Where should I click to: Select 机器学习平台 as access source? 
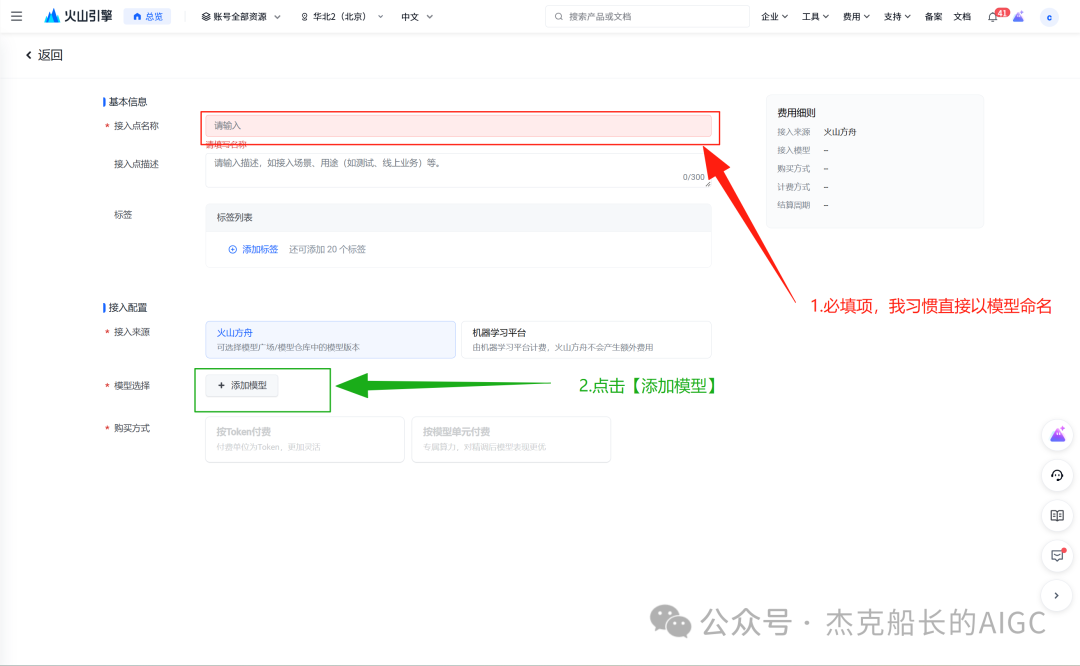[586, 340]
